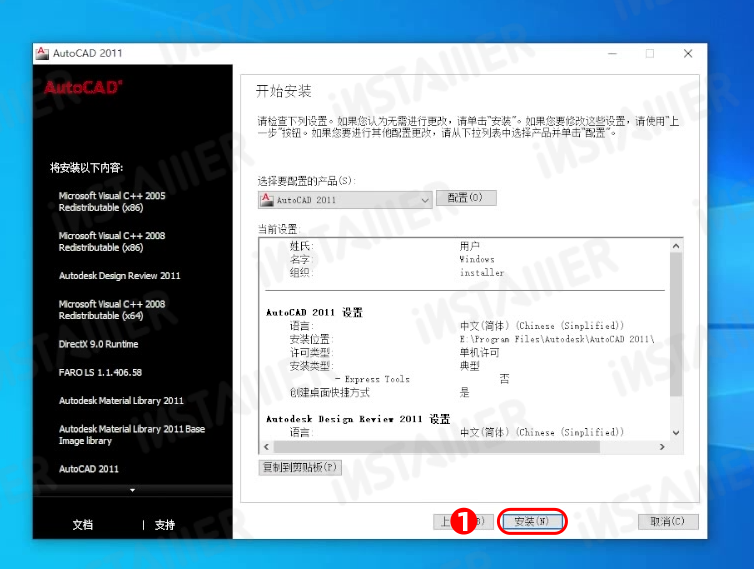
Task: Click the 取消(C) cancel button
Action: click(x=667, y=521)
